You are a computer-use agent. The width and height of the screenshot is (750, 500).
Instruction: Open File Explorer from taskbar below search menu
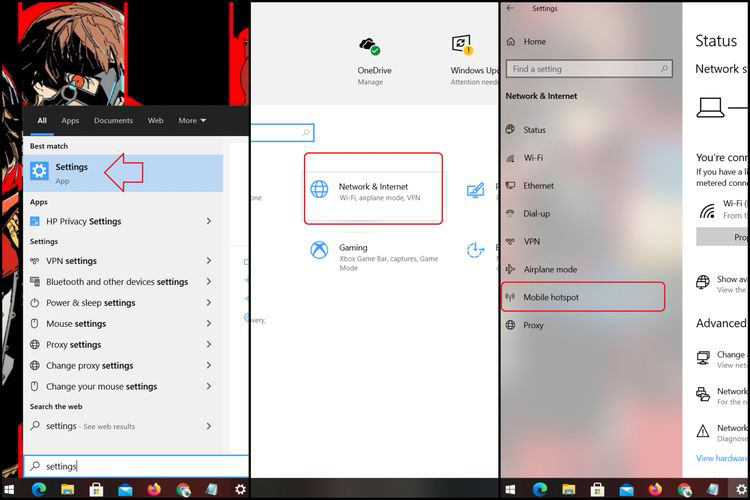click(67, 489)
